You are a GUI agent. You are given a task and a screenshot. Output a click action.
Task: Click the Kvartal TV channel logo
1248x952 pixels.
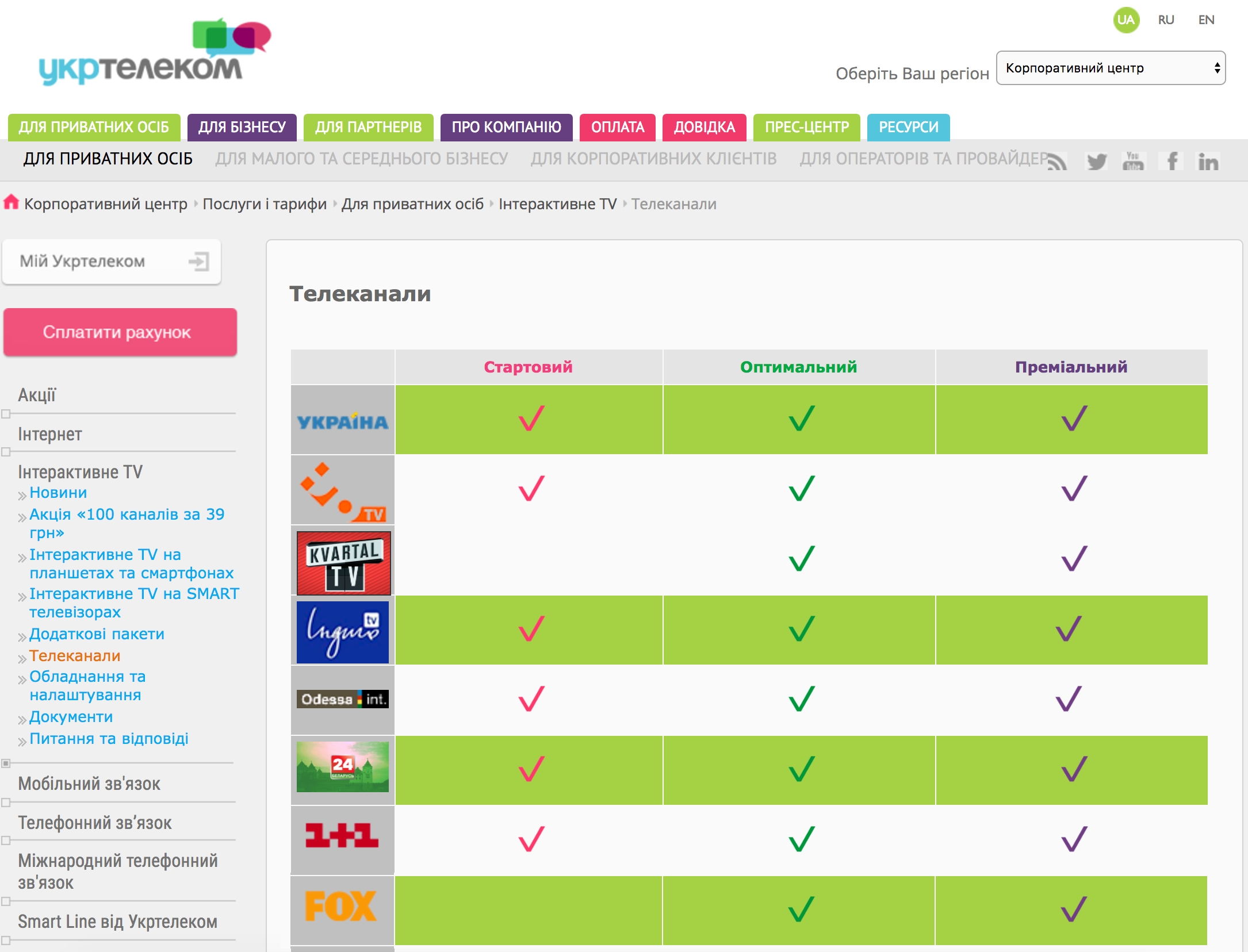point(343,562)
